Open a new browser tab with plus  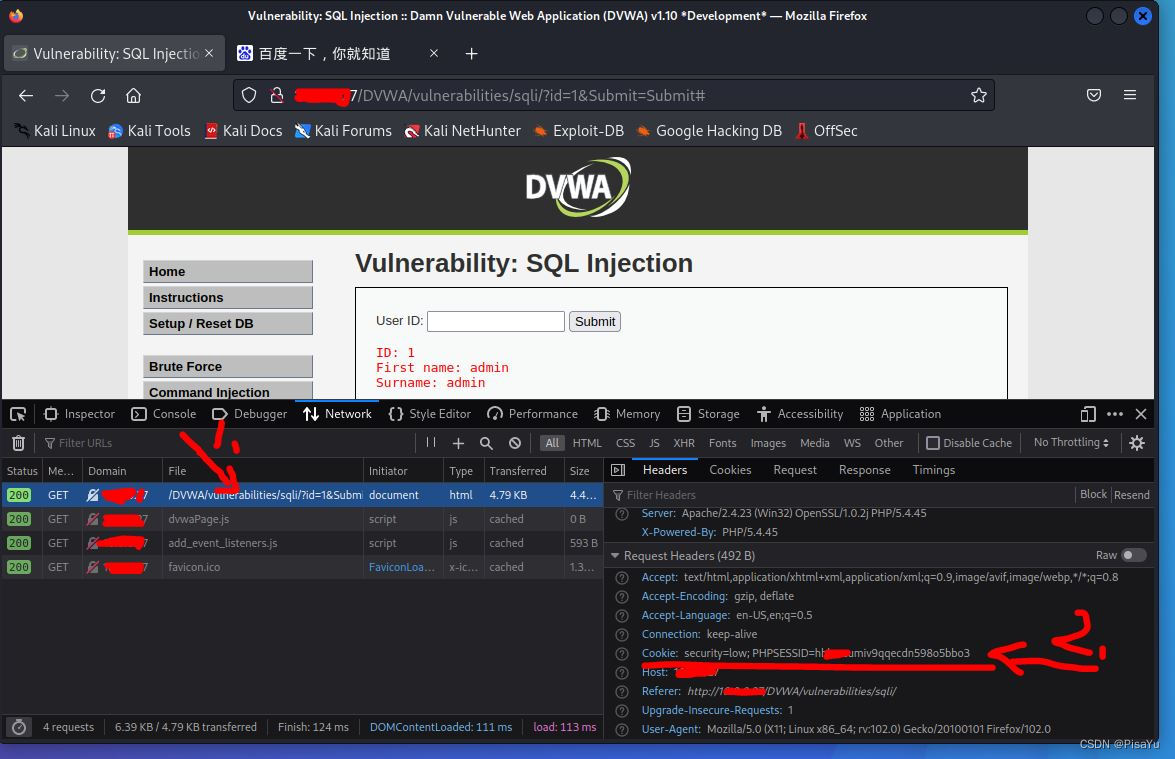point(471,53)
